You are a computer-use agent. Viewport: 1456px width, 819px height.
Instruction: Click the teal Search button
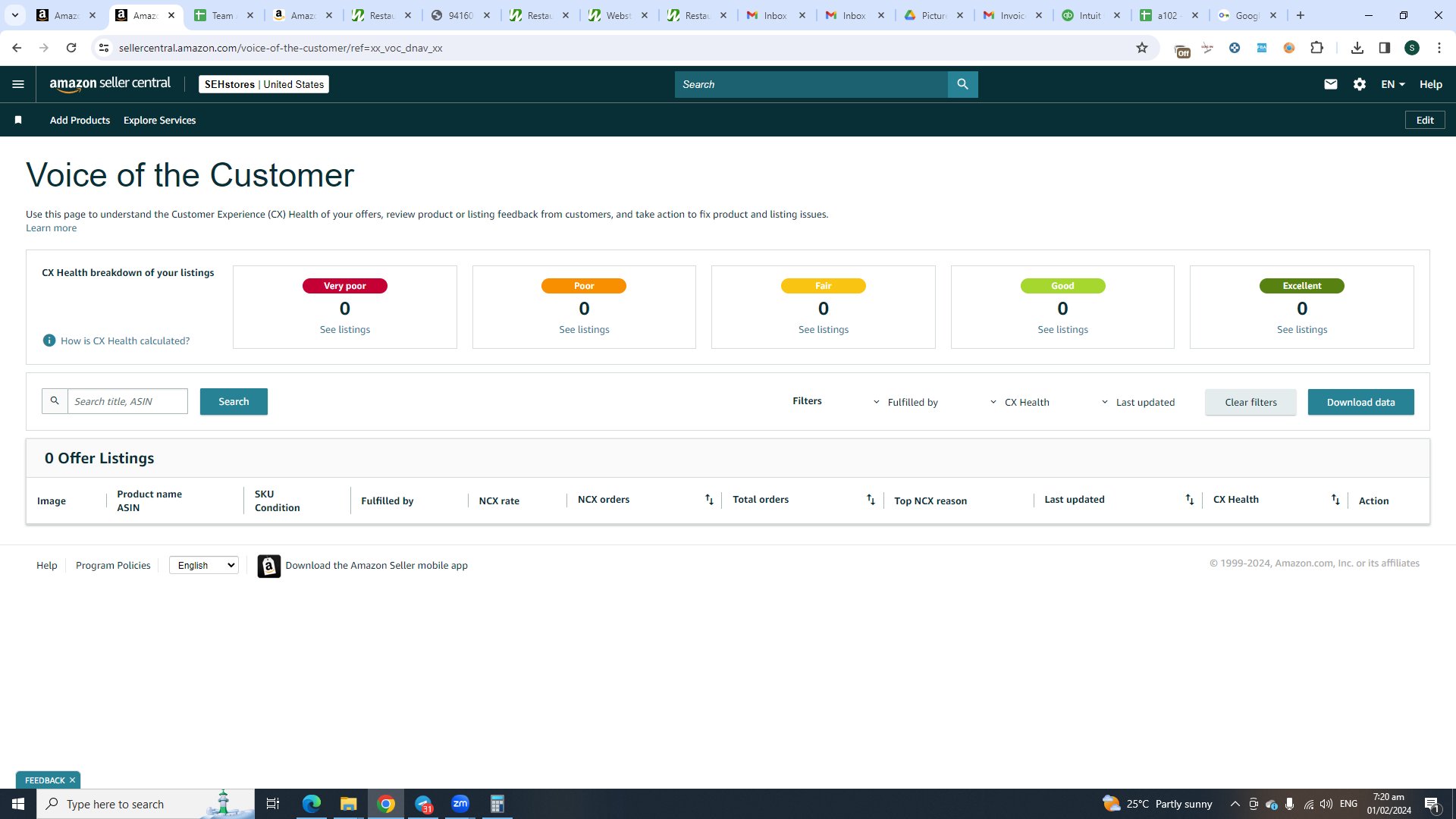(234, 401)
